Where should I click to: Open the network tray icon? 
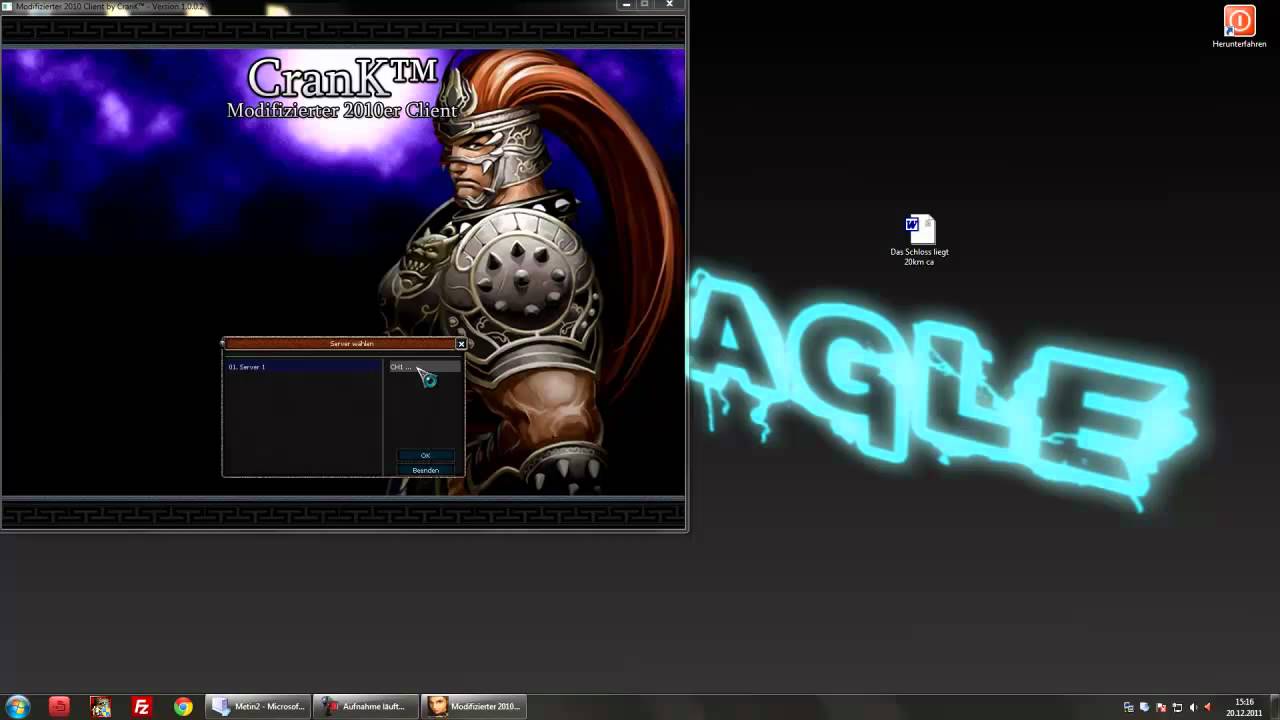[1177, 707]
